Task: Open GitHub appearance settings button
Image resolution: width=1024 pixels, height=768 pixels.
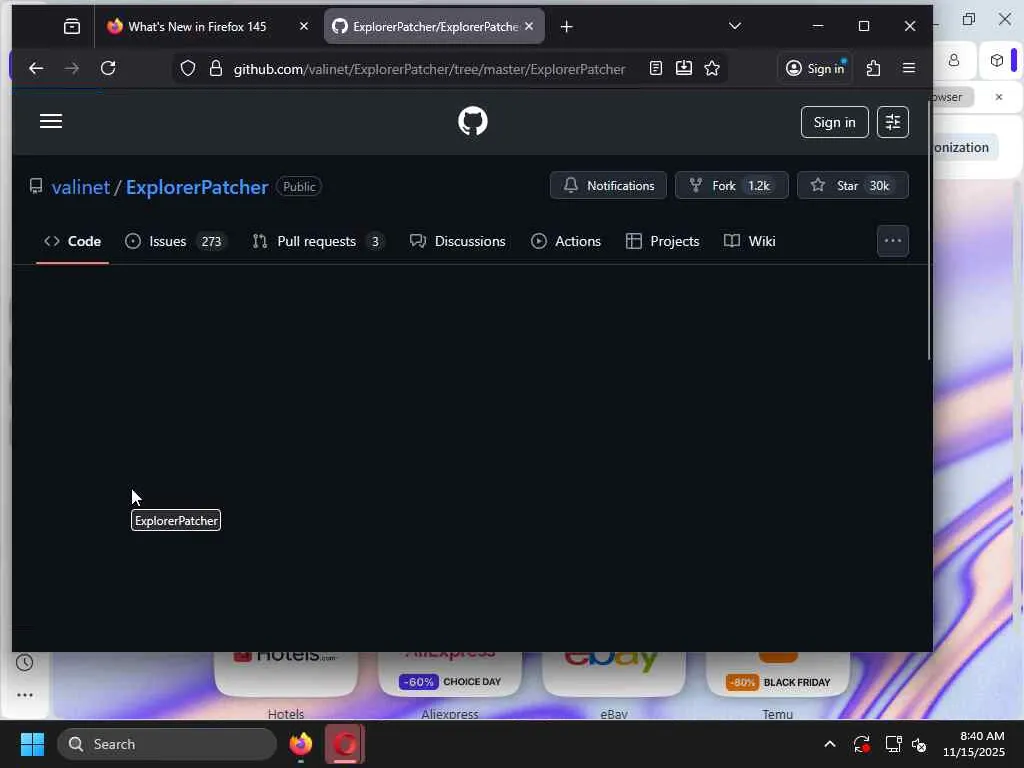Action: (893, 122)
